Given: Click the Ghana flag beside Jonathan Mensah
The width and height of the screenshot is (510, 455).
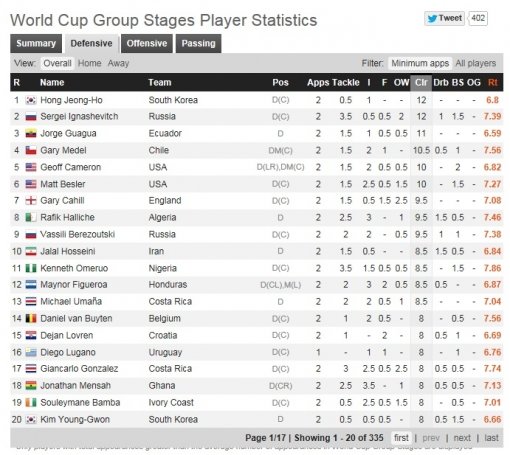Looking at the screenshot, I should point(31,386).
